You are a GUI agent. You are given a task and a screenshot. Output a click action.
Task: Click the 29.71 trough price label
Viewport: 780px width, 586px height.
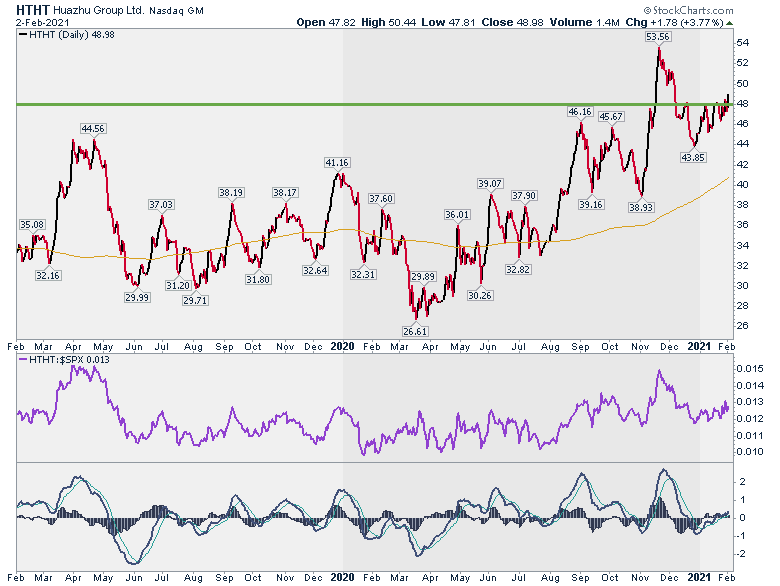click(x=195, y=300)
